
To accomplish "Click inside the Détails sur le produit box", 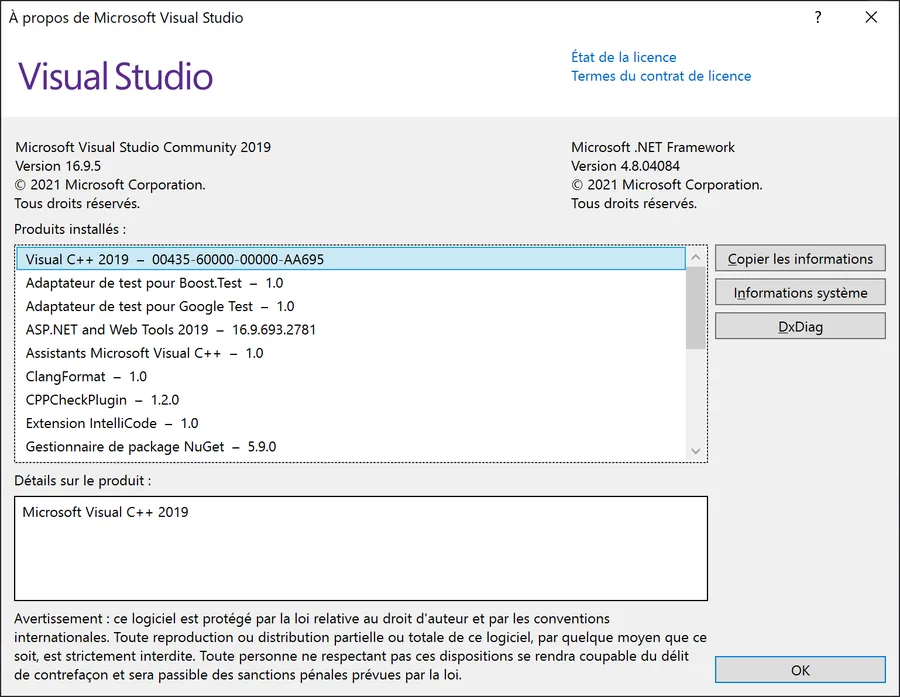I will 361,548.
